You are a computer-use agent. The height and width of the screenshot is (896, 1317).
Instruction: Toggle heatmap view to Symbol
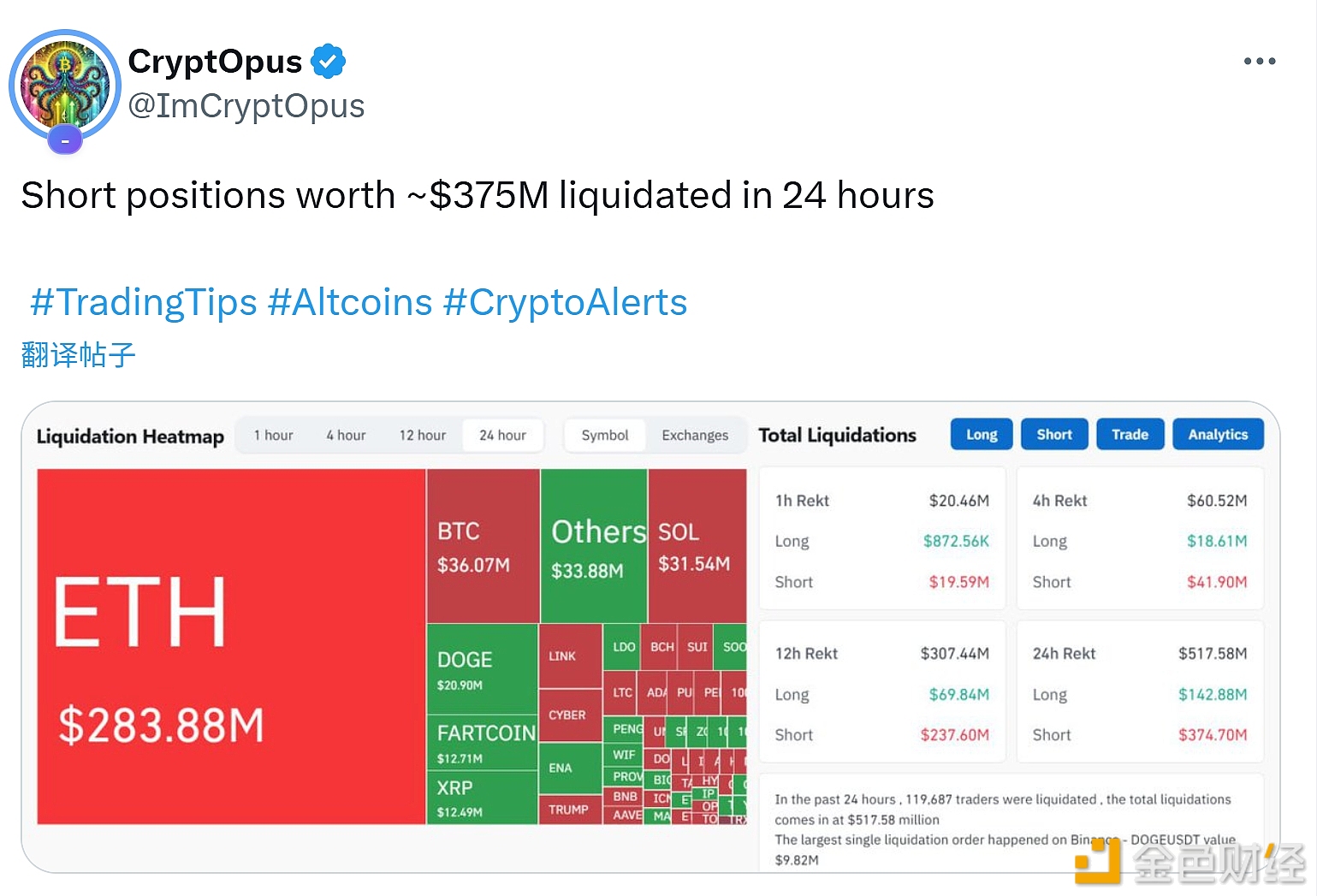(605, 436)
